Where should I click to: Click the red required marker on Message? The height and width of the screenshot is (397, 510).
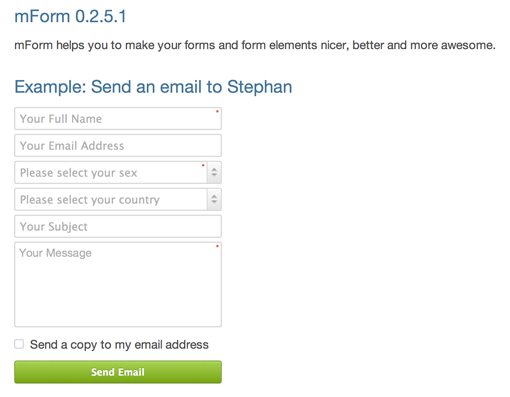217,246
